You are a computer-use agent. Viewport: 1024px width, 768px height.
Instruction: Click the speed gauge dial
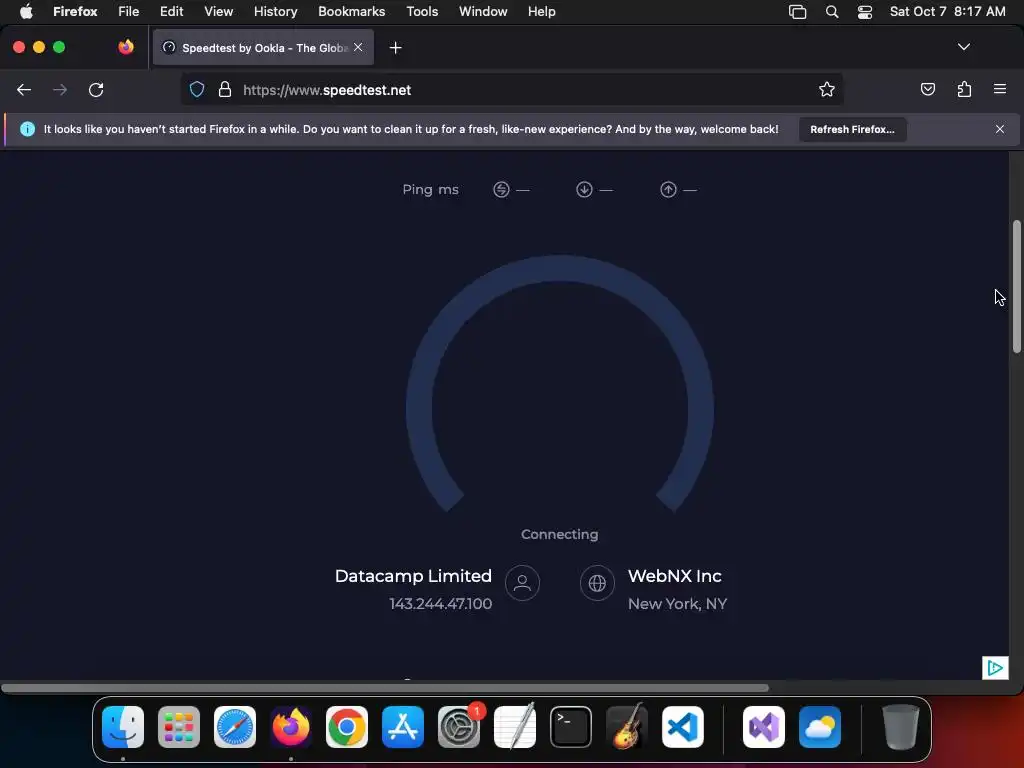(560, 385)
